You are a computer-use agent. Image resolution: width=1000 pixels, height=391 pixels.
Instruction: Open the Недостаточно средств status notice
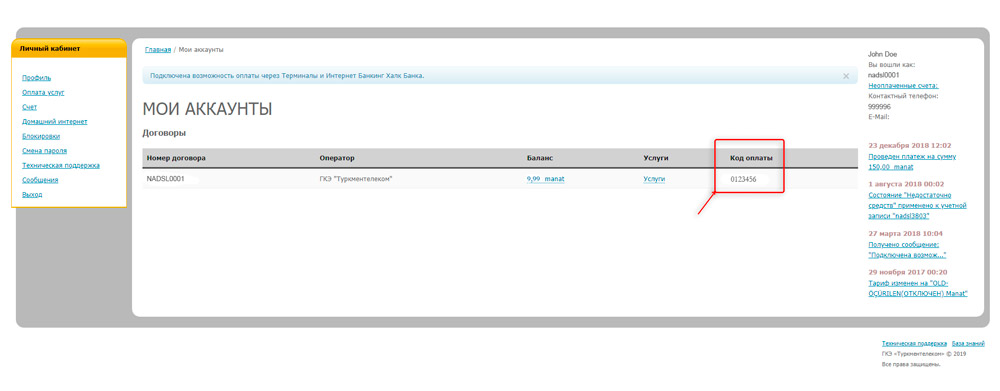coord(918,206)
